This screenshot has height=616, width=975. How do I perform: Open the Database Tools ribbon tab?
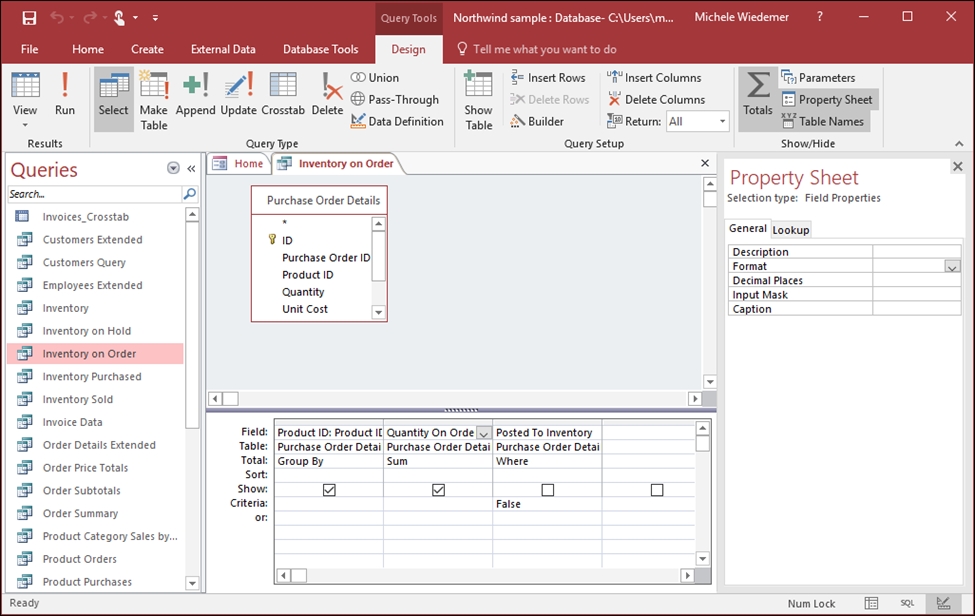[x=321, y=49]
